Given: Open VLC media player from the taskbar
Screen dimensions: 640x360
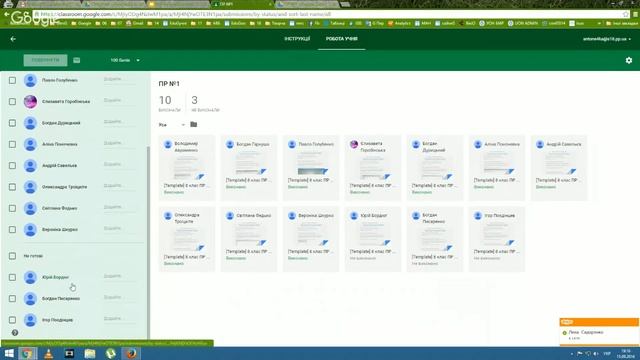Looking at the screenshot, I should (x=48, y=353).
